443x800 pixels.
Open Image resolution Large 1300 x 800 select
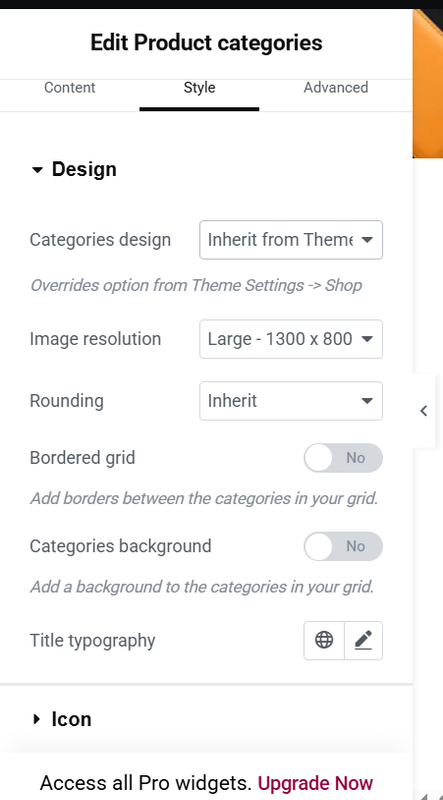point(291,339)
